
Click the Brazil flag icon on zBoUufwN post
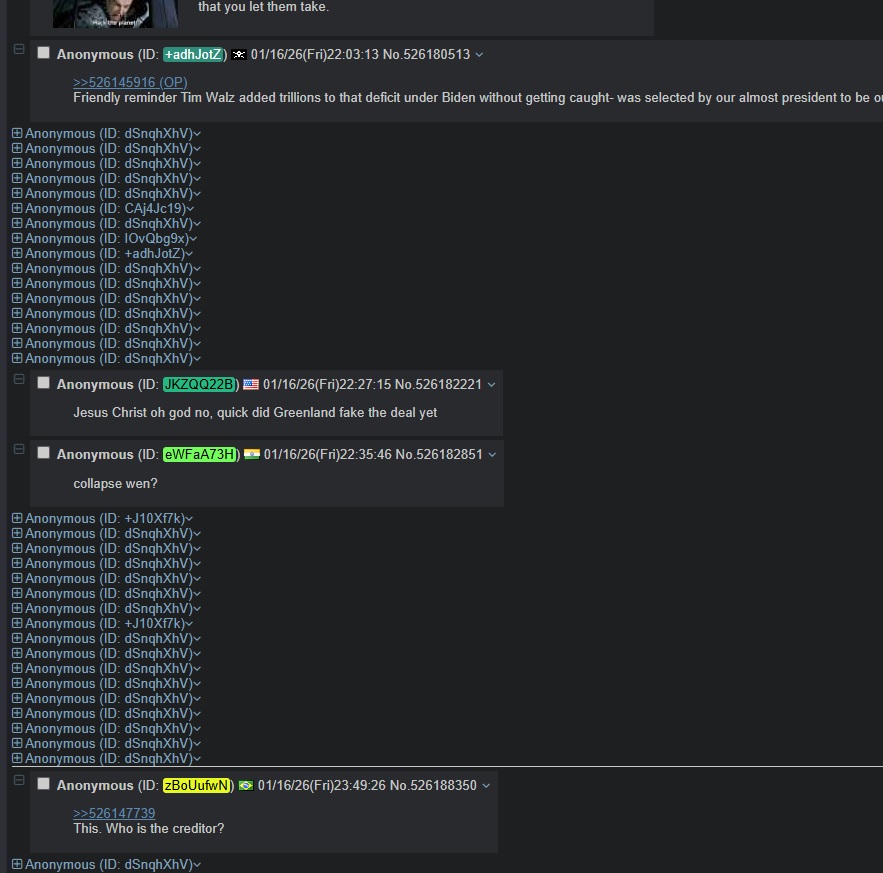click(x=246, y=785)
